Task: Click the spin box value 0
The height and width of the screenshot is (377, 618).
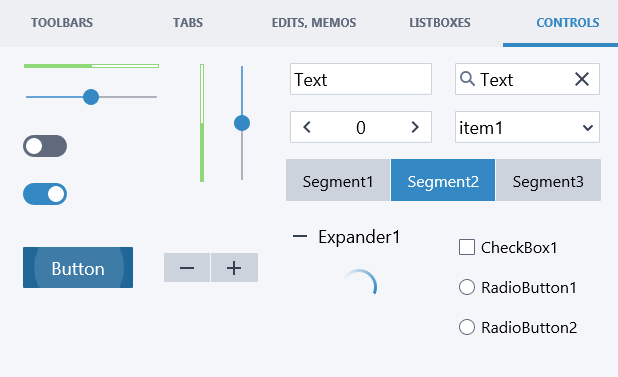Action: (361, 128)
